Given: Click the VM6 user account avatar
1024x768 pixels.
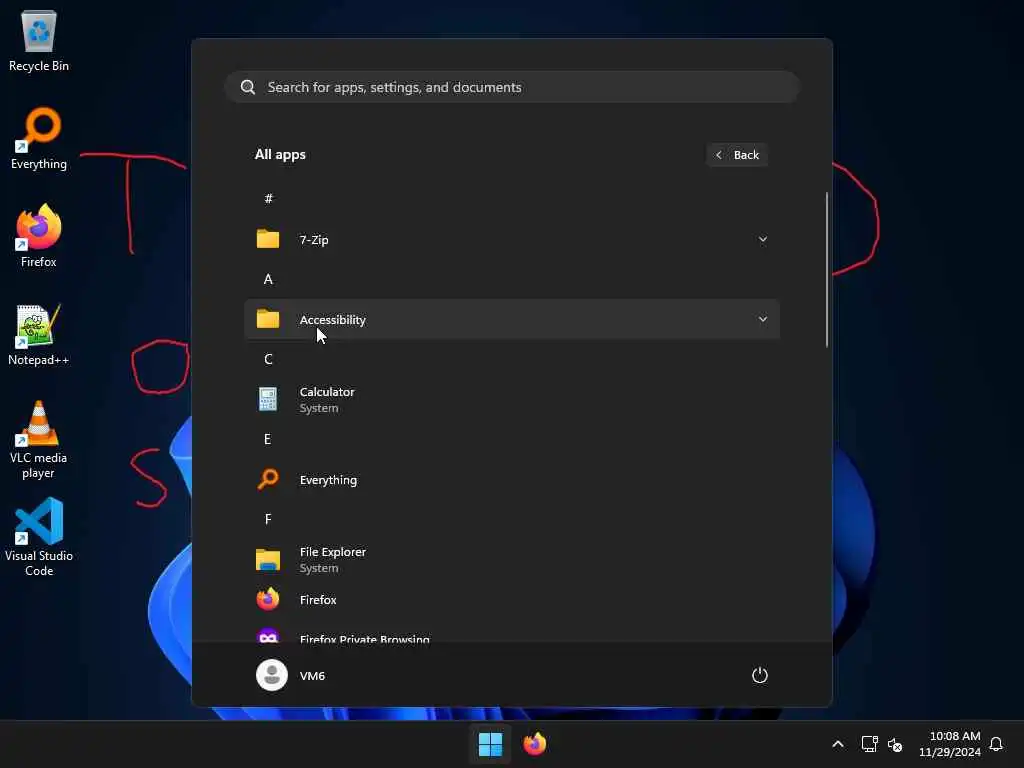Looking at the screenshot, I should [x=272, y=675].
